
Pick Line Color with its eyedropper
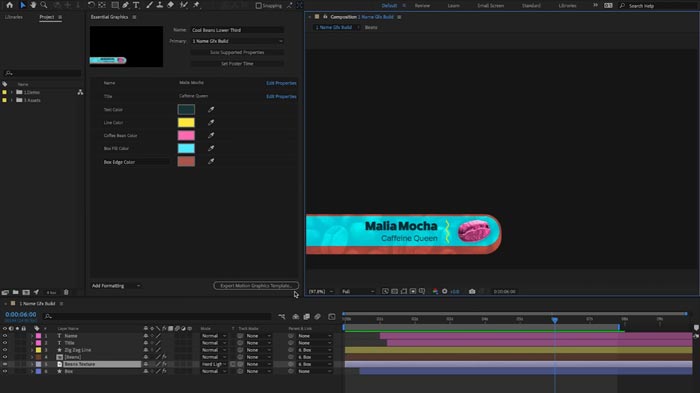tap(211, 122)
